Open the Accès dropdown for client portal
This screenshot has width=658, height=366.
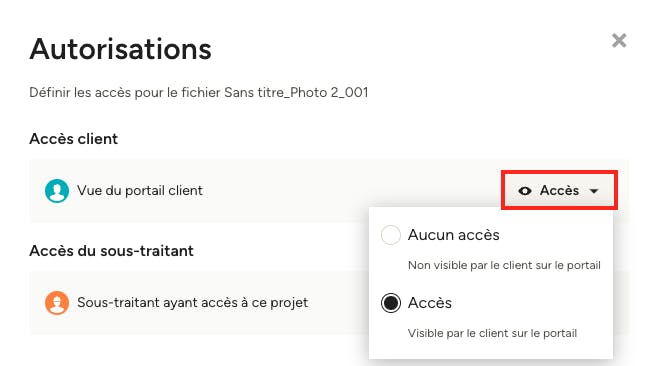[559, 190]
